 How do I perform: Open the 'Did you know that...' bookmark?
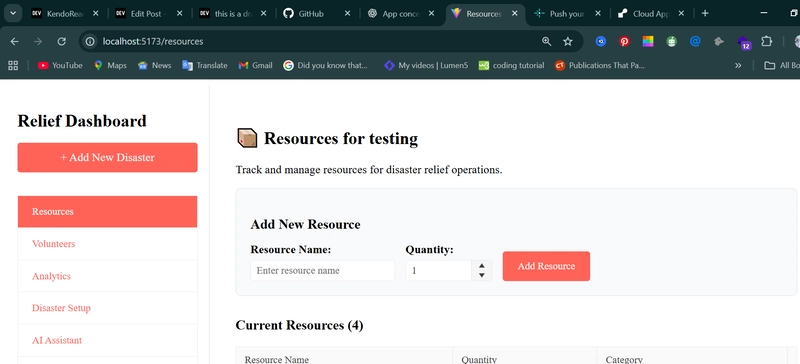(x=326, y=65)
